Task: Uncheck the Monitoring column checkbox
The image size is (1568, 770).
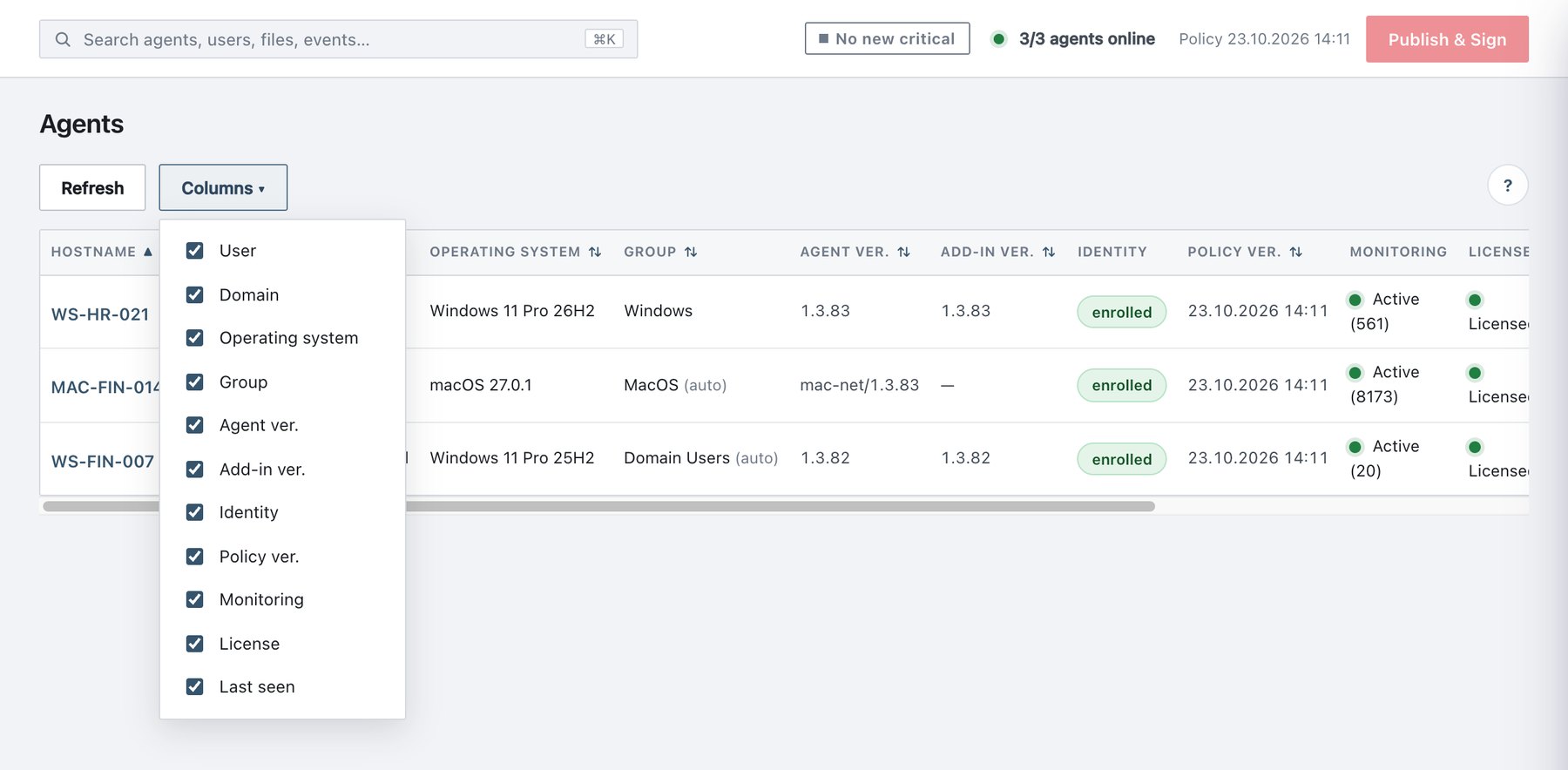Action: coord(195,599)
